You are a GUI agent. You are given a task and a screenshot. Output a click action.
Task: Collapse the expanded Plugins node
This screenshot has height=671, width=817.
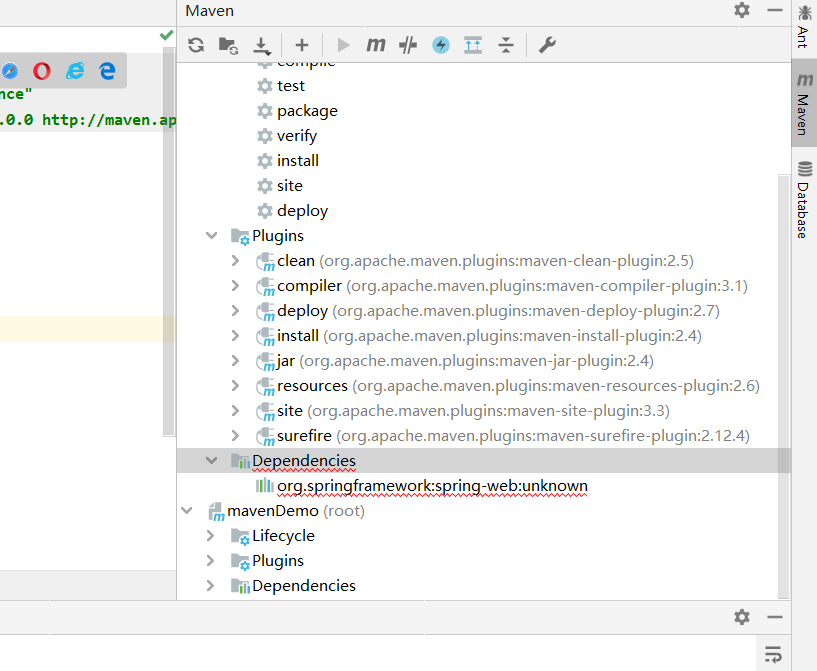click(x=212, y=235)
